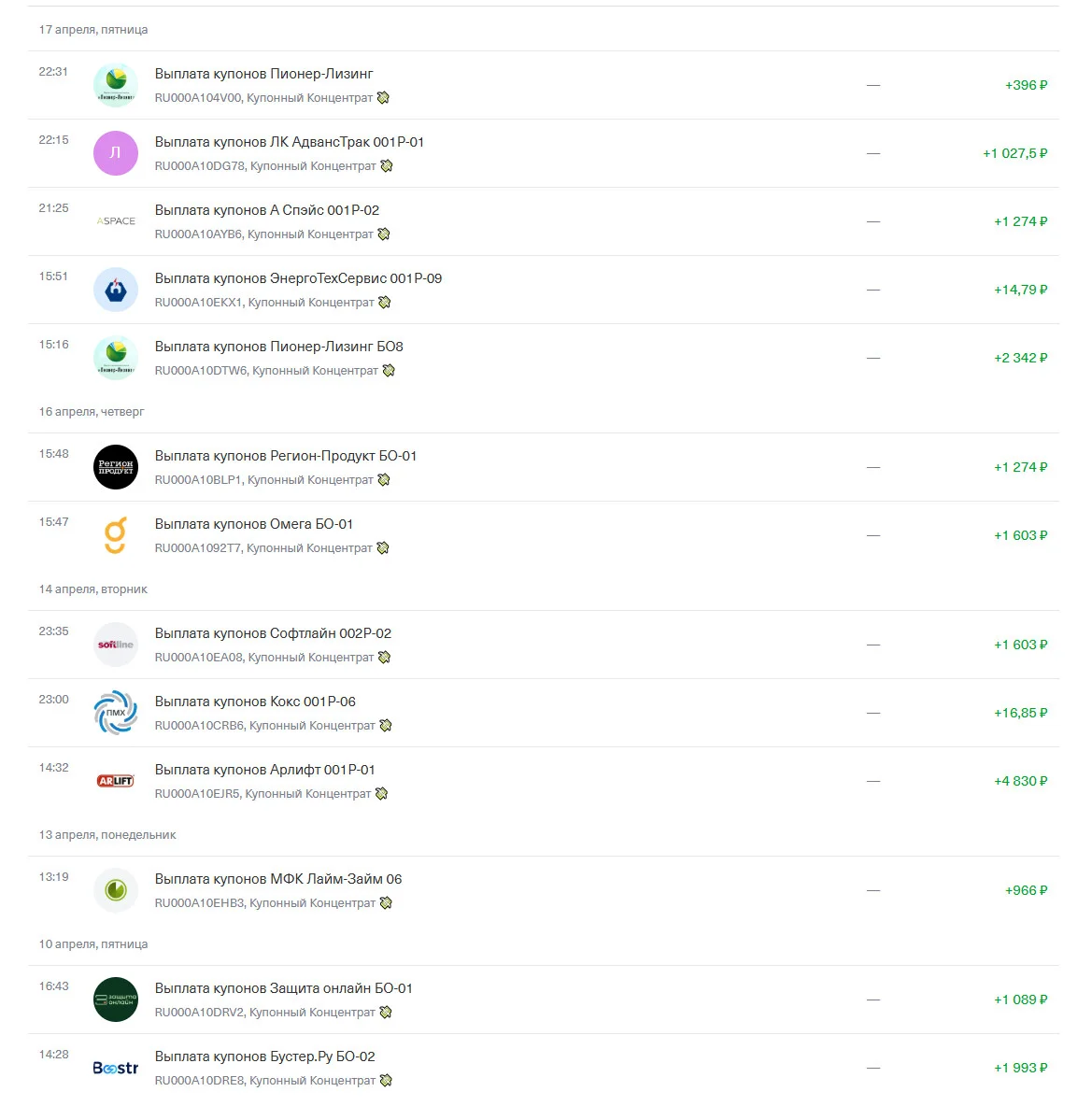
Task: Click the ASPACE logo icon
Action: click(x=116, y=220)
